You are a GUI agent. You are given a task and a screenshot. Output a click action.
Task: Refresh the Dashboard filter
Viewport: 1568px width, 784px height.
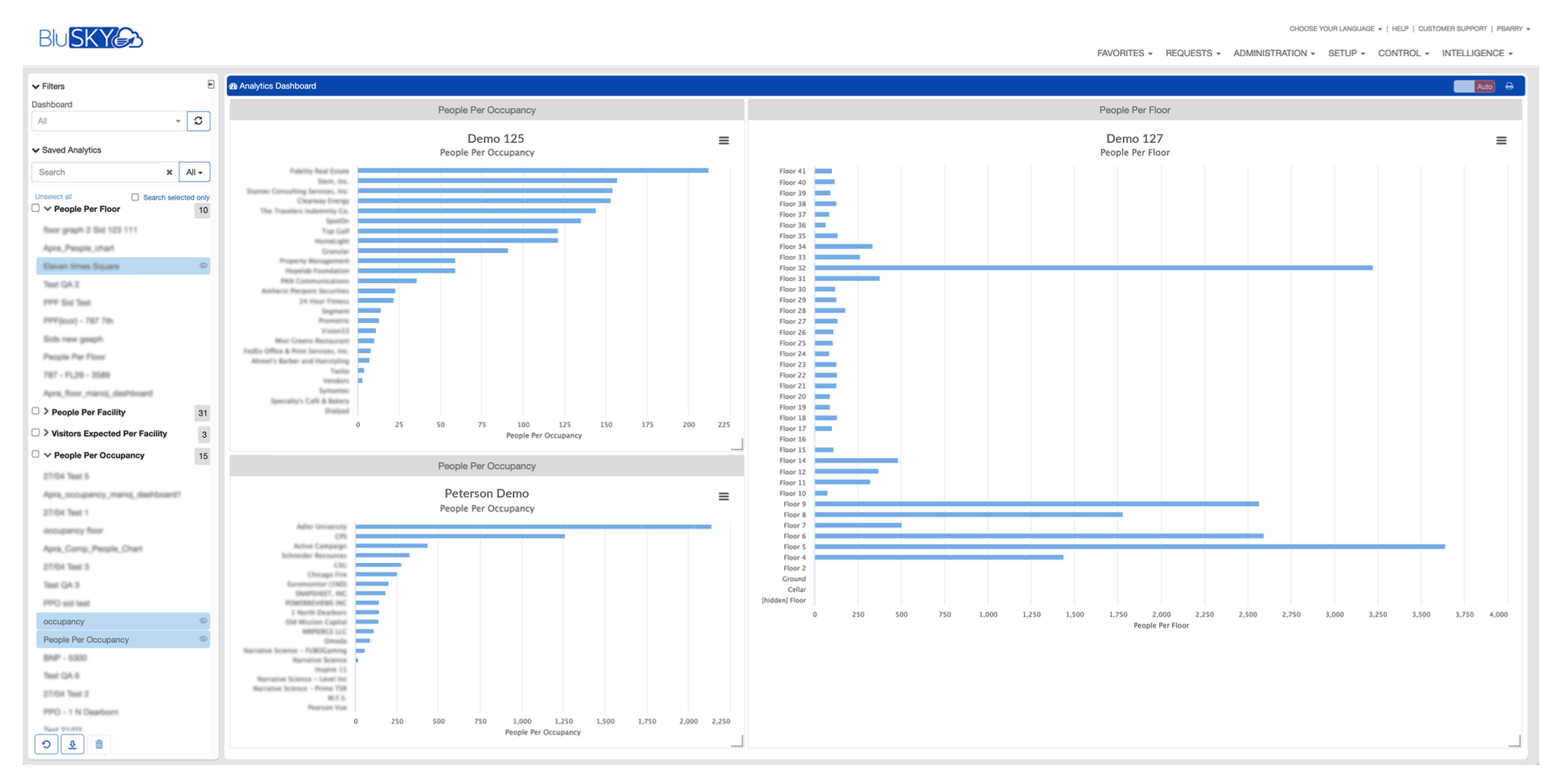[198, 121]
